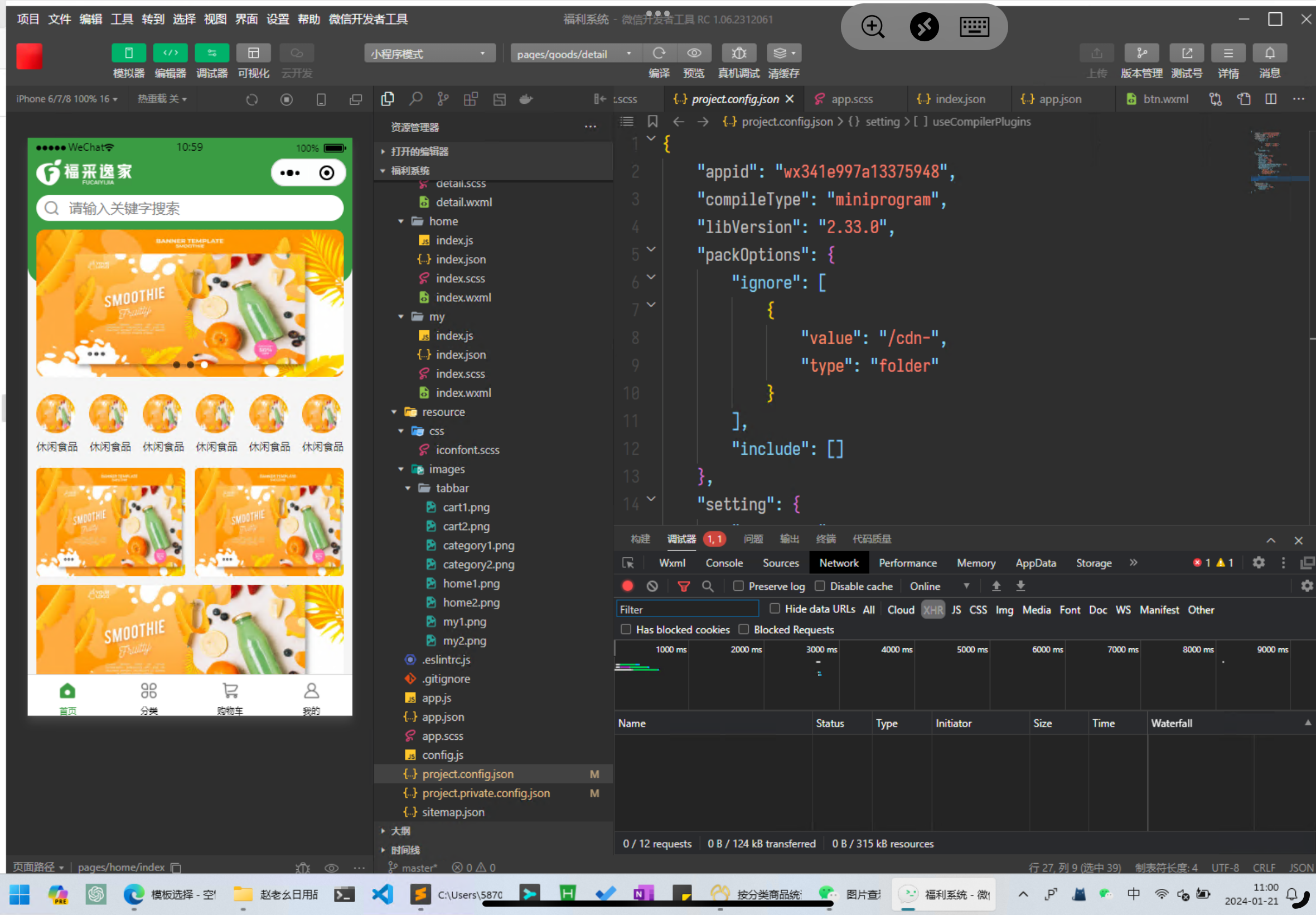The height and width of the screenshot is (915, 1316).
Task: Open the Online throttling dropdown
Action: point(939,586)
